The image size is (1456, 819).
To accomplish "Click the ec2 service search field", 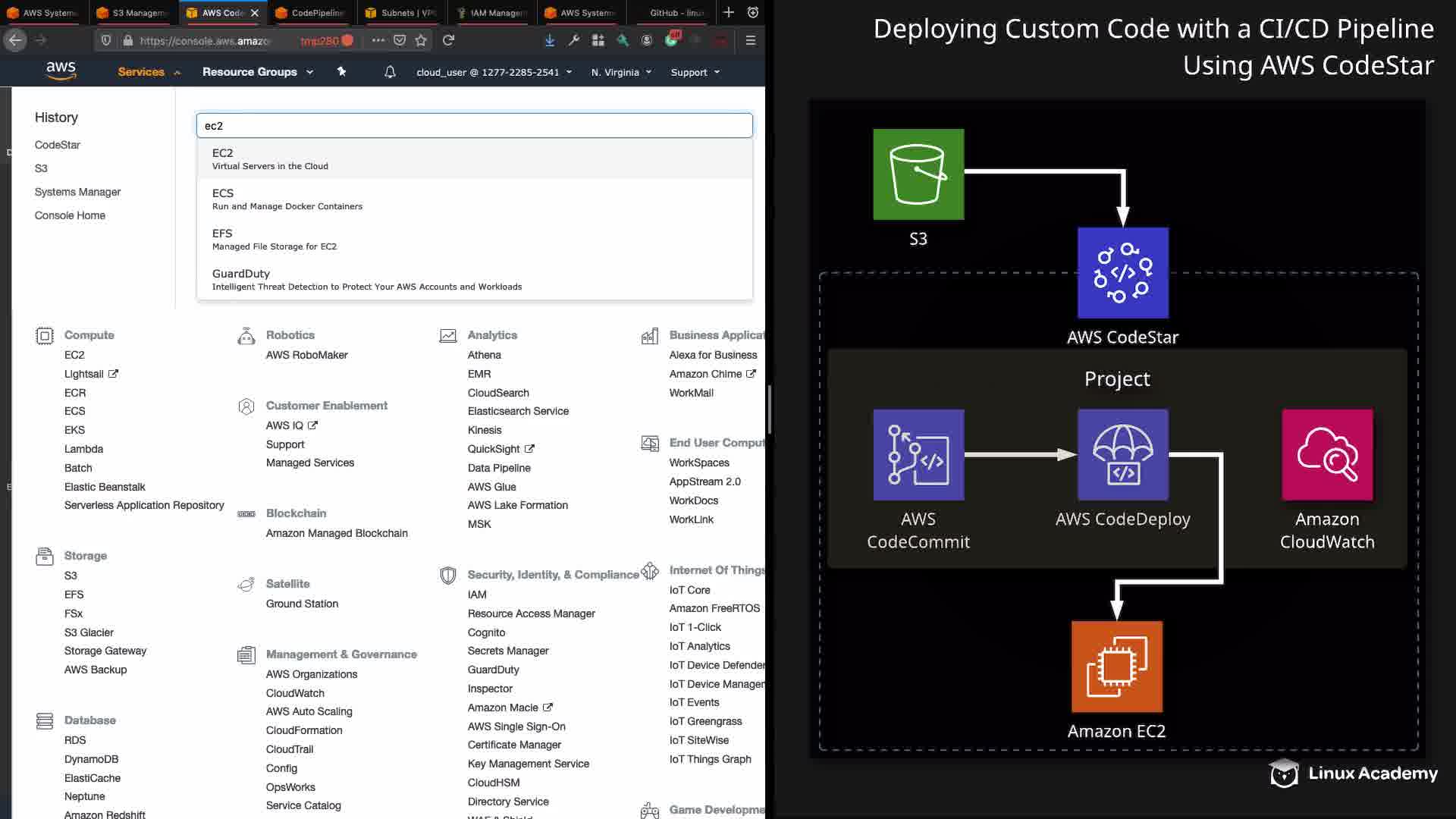I will coord(474,126).
